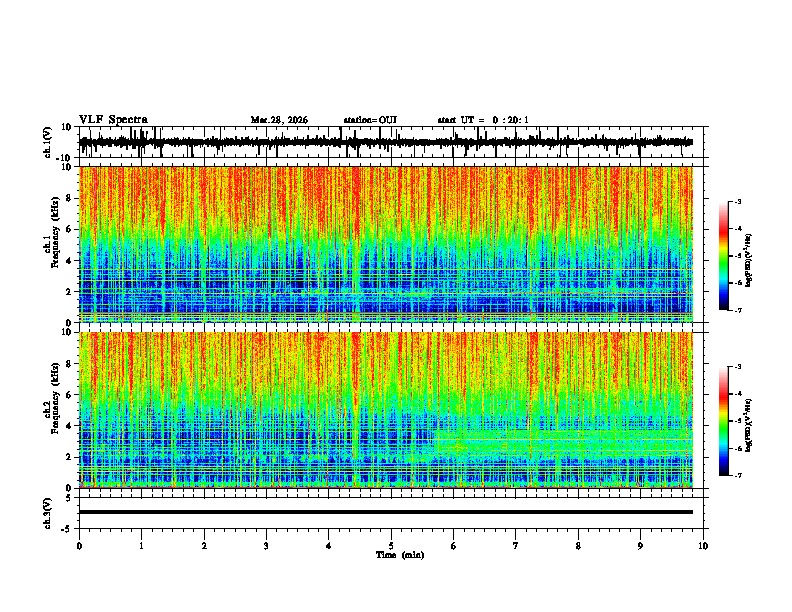792x612 pixels.
Task: Click the "VLF Spectra" plot title
Action: pyautogui.click(x=113, y=120)
